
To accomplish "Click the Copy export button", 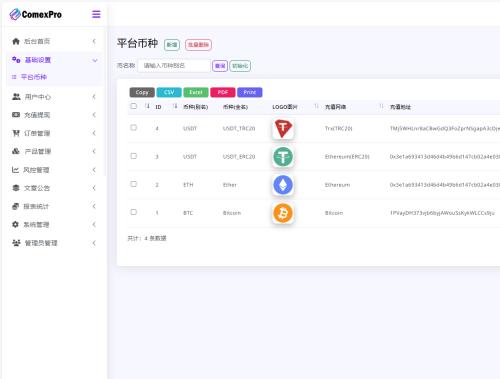I will click(x=142, y=92).
